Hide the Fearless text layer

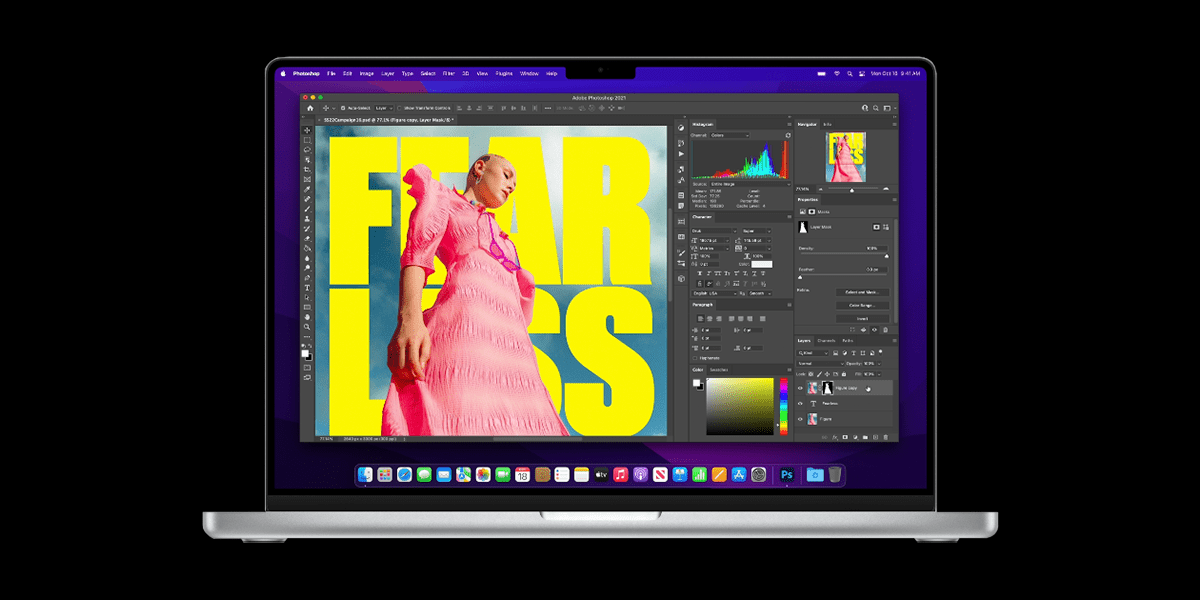pos(800,403)
